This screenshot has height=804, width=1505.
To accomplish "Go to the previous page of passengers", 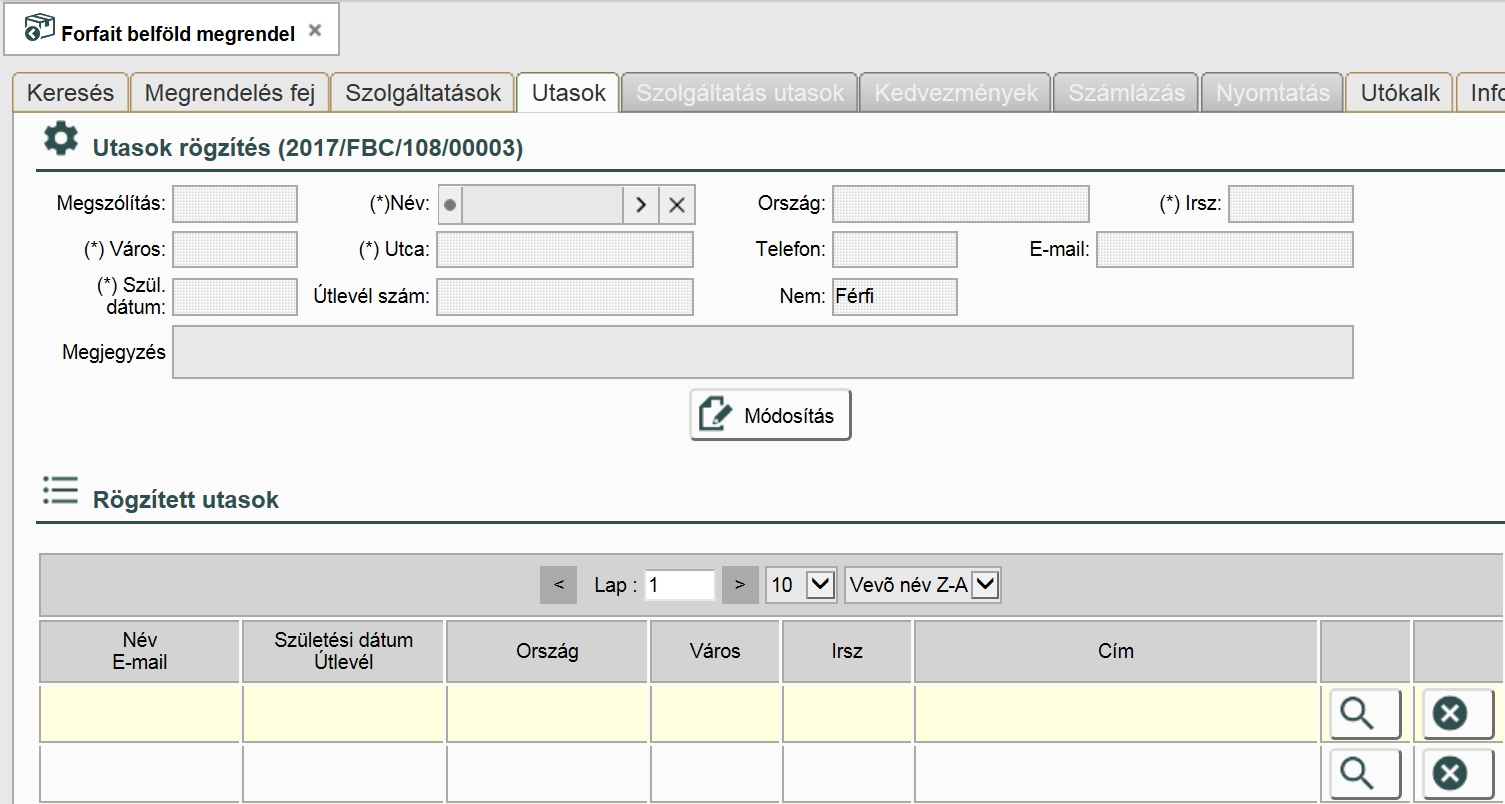I will (559, 585).
